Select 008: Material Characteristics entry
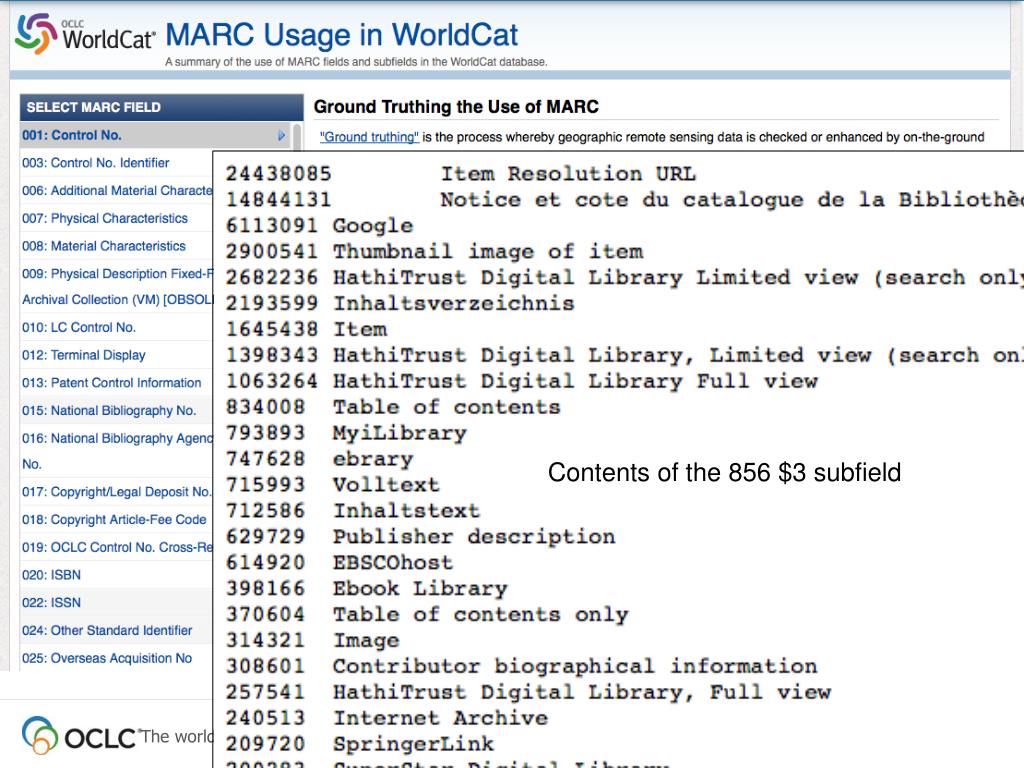1024x768 pixels. (103, 246)
